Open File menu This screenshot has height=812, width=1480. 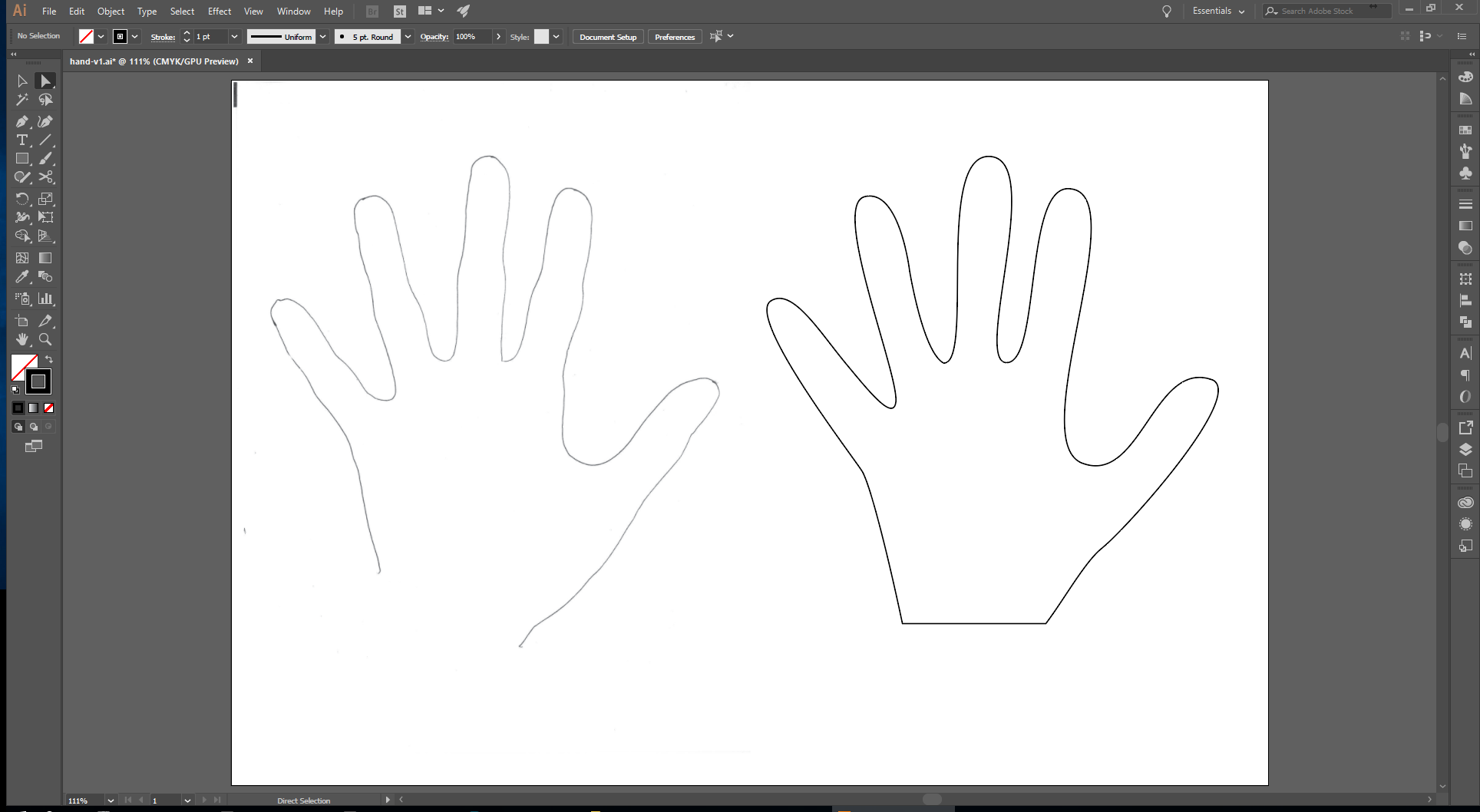[x=49, y=12]
